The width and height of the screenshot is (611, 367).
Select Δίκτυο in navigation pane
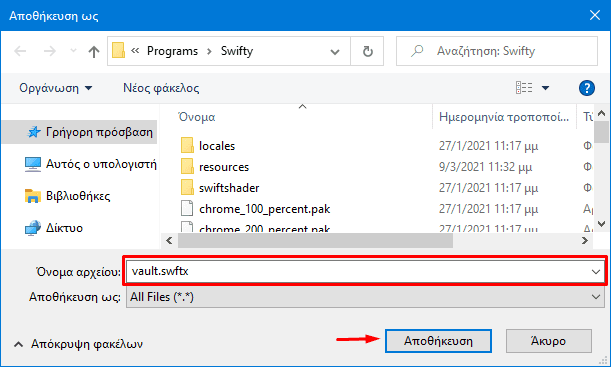click(64, 228)
